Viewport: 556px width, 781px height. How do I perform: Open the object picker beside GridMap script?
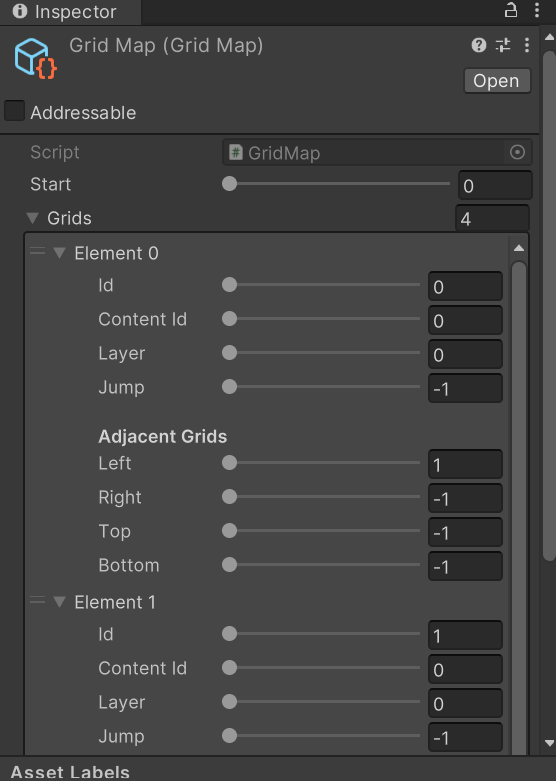point(517,152)
